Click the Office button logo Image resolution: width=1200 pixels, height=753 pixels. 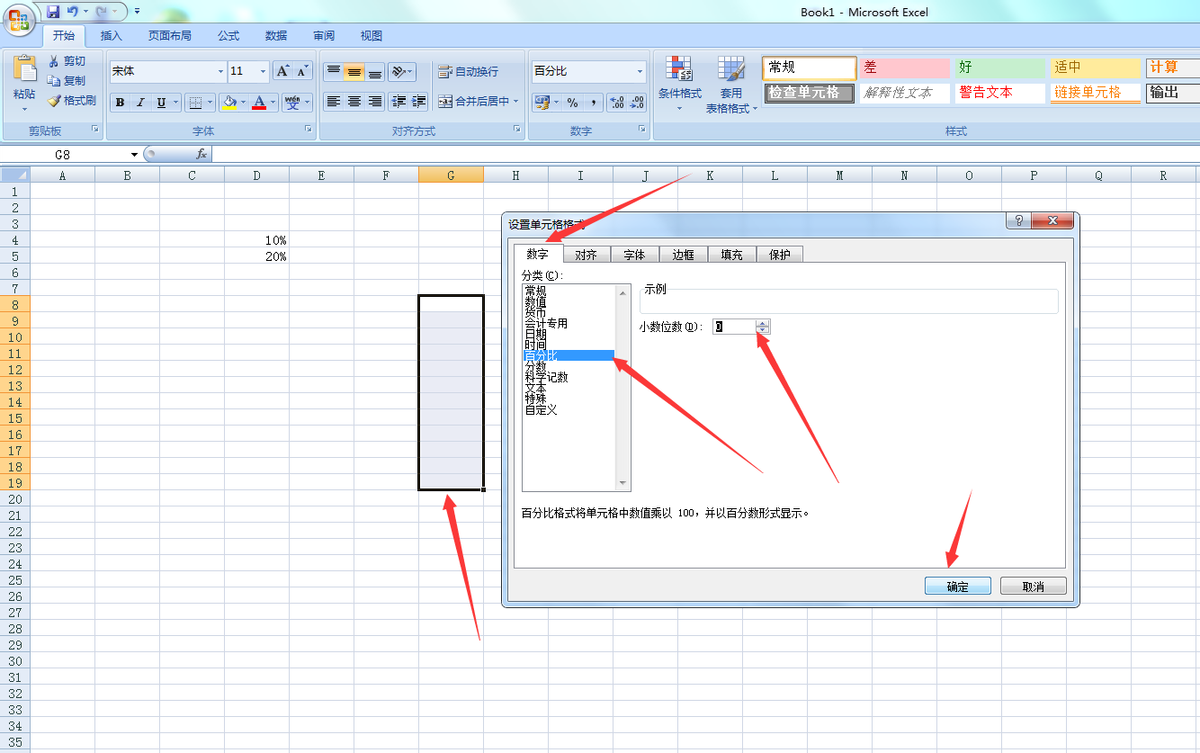pos(18,21)
